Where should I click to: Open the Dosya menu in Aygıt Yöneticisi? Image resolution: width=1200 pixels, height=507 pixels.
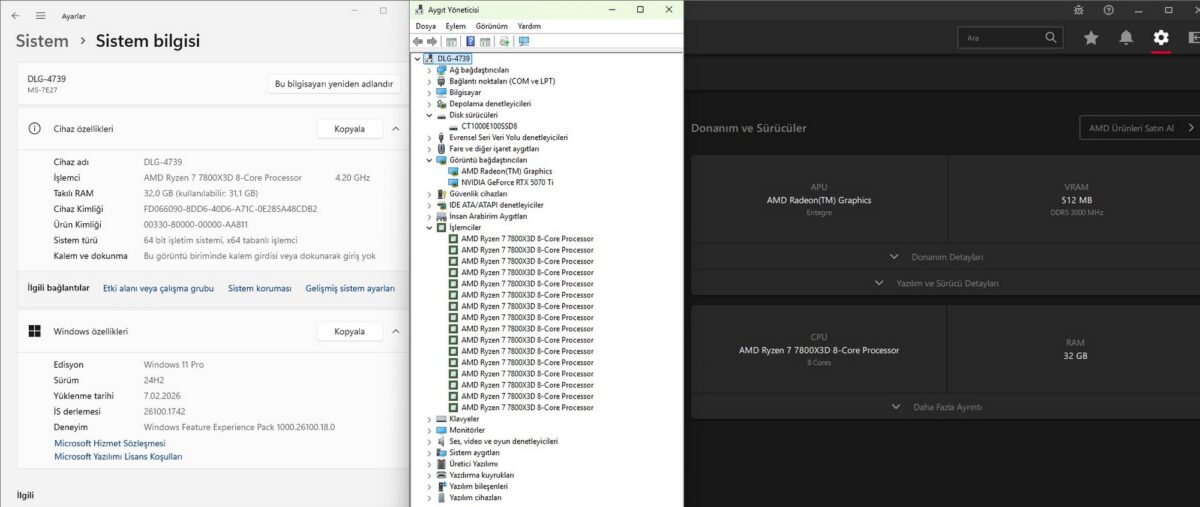[426, 26]
